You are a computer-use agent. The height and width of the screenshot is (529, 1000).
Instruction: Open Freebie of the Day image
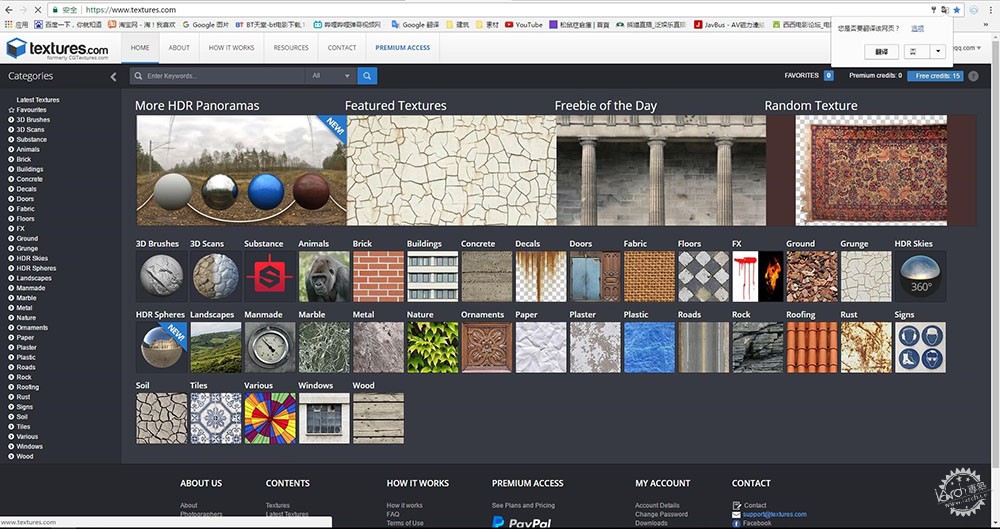coord(661,170)
